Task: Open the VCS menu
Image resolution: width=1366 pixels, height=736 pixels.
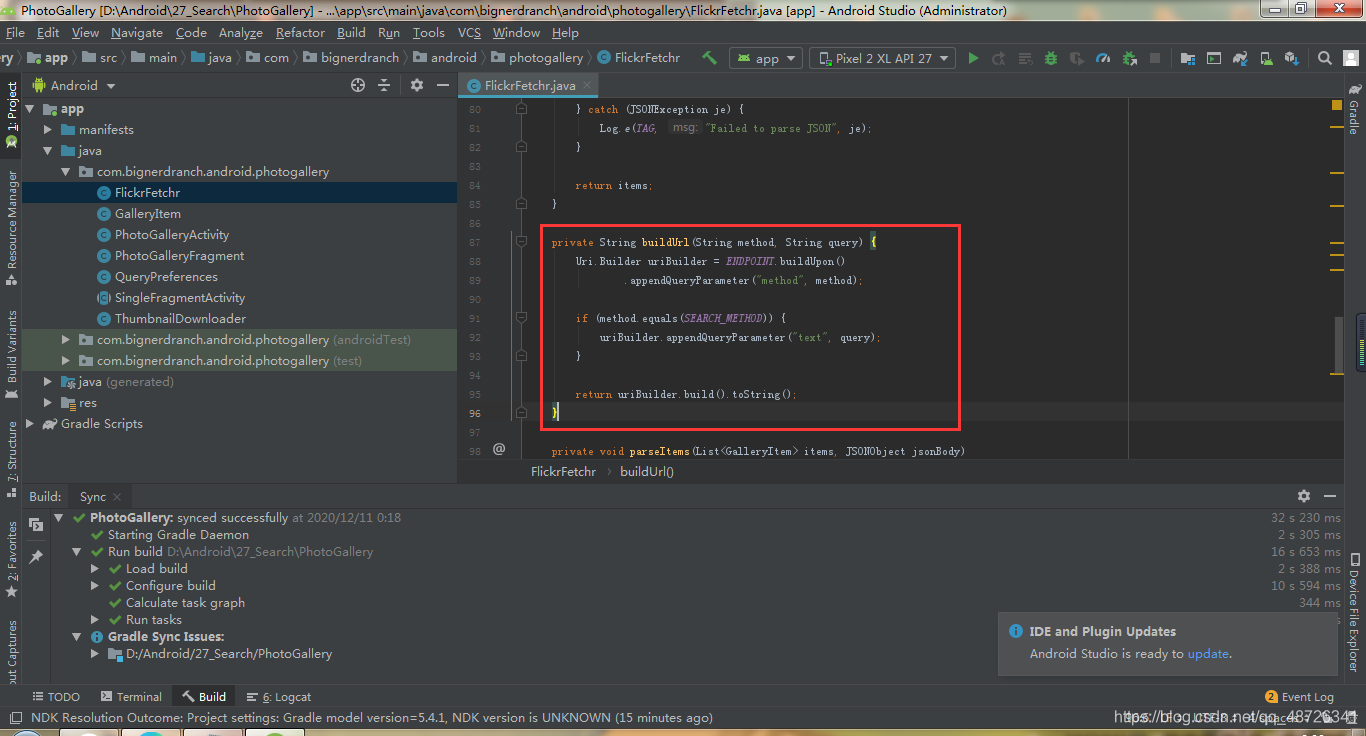Action: tap(469, 33)
